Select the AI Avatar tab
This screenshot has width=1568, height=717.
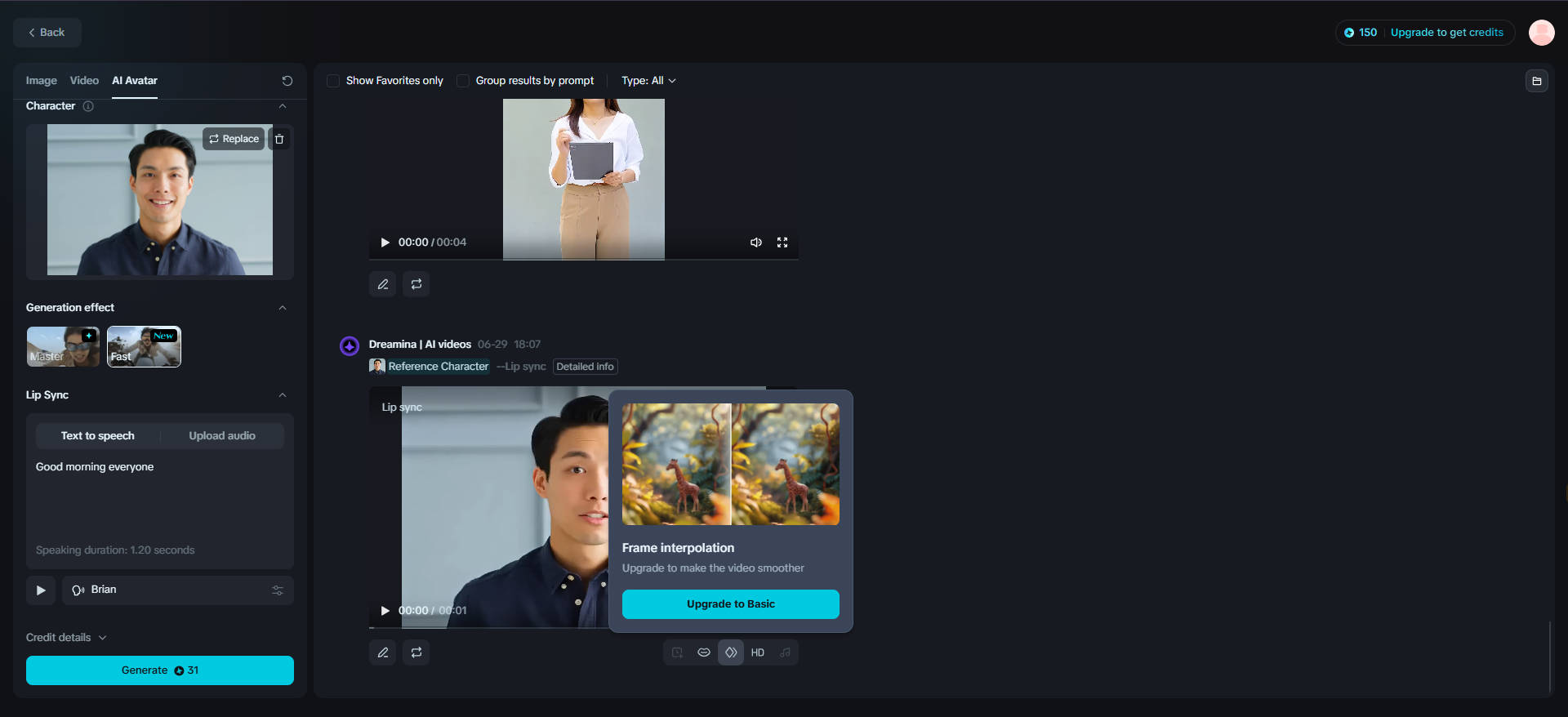135,81
